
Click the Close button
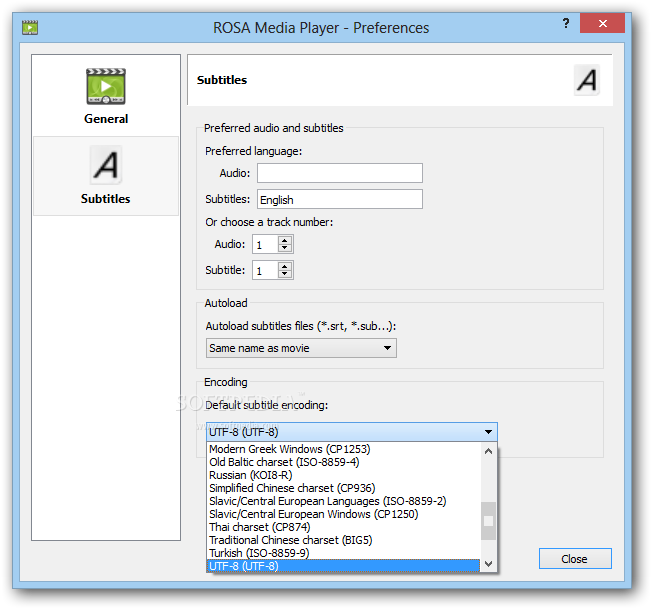575,559
